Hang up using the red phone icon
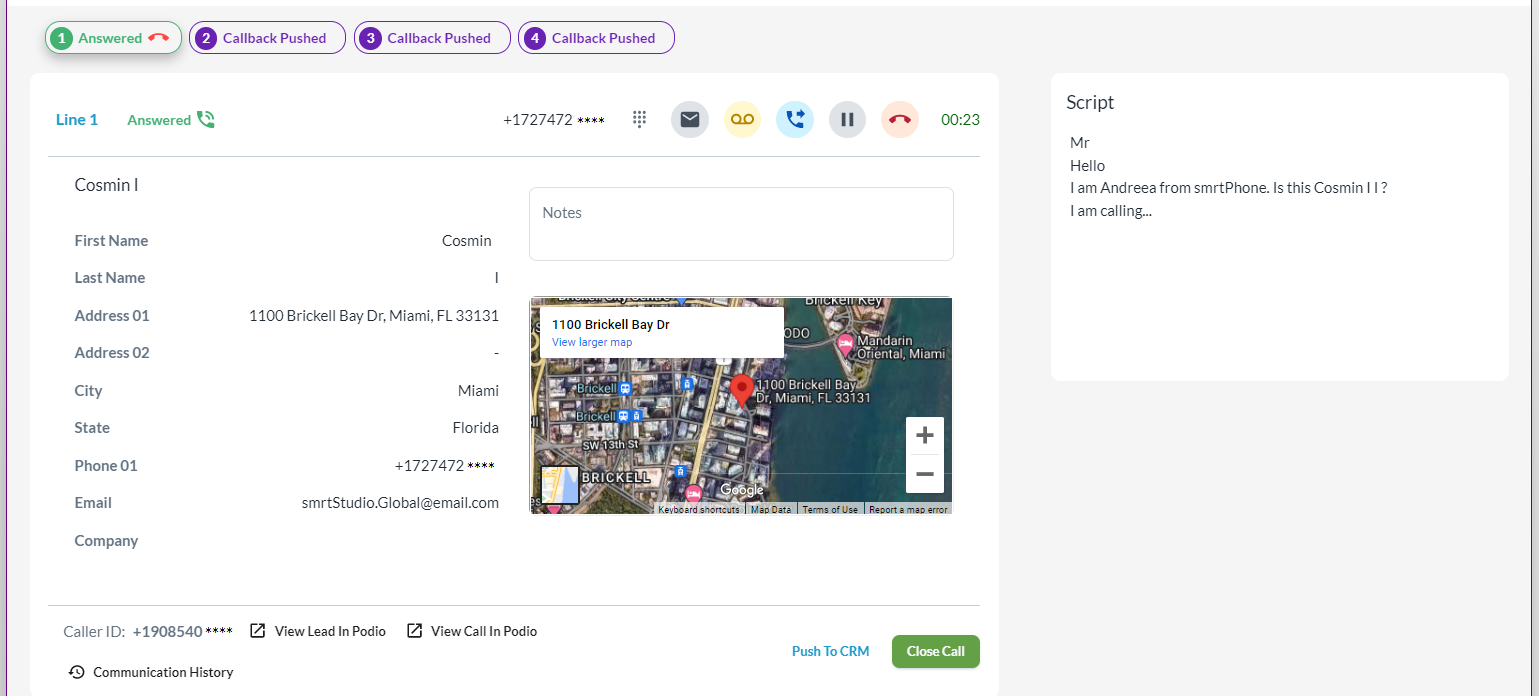 pos(900,120)
